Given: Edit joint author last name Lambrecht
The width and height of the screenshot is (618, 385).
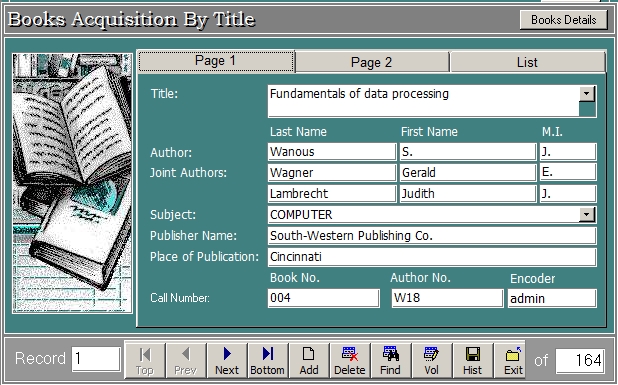Looking at the screenshot, I should 332,194.
